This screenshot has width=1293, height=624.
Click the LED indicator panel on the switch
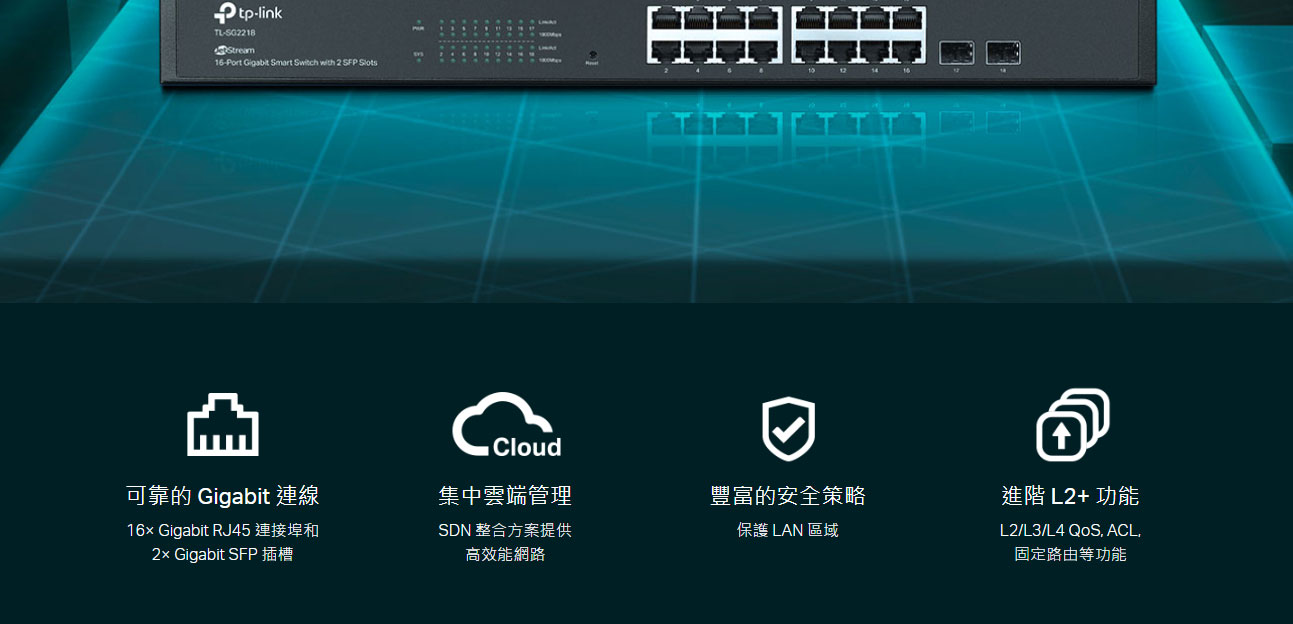[x=486, y=40]
